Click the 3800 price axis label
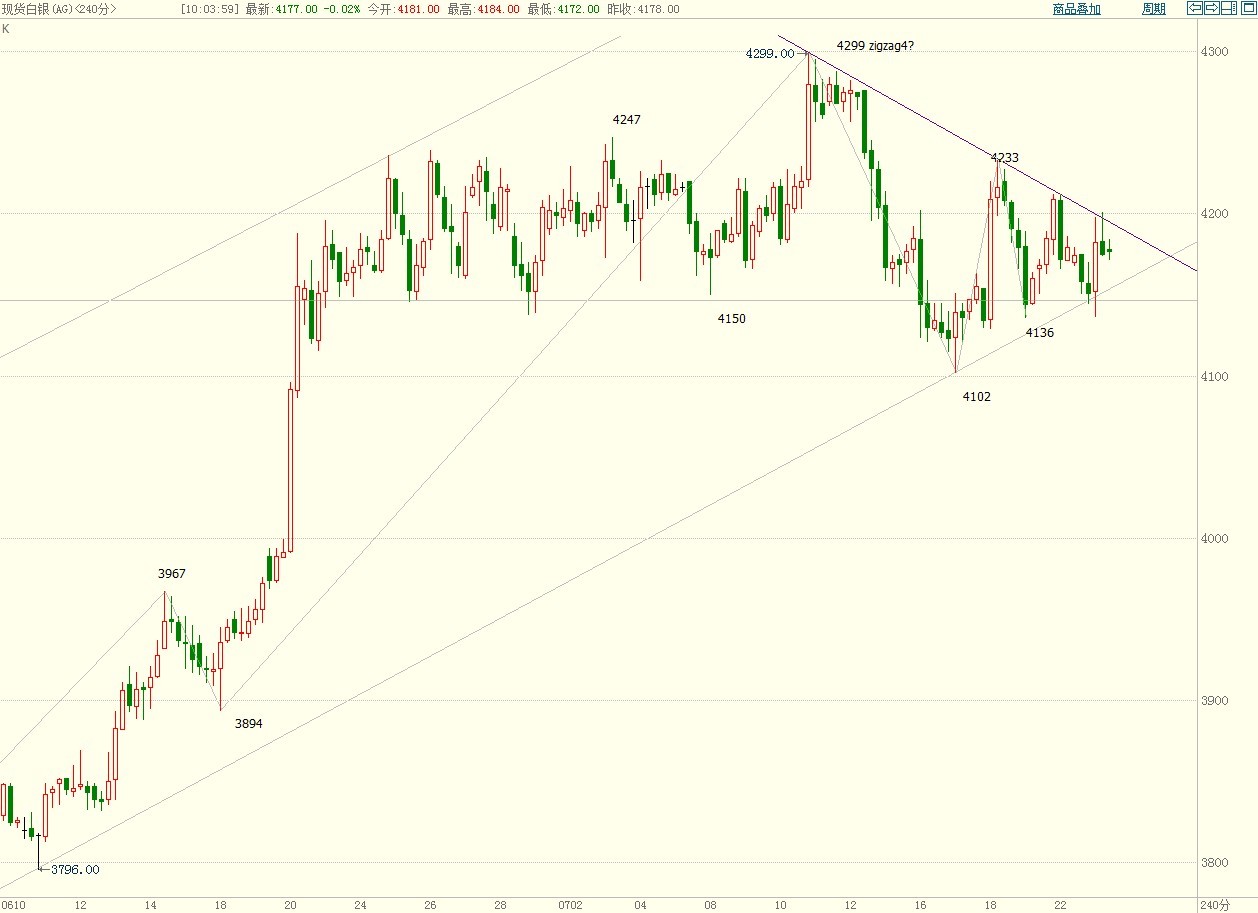The image size is (1258, 913). click(x=1214, y=863)
